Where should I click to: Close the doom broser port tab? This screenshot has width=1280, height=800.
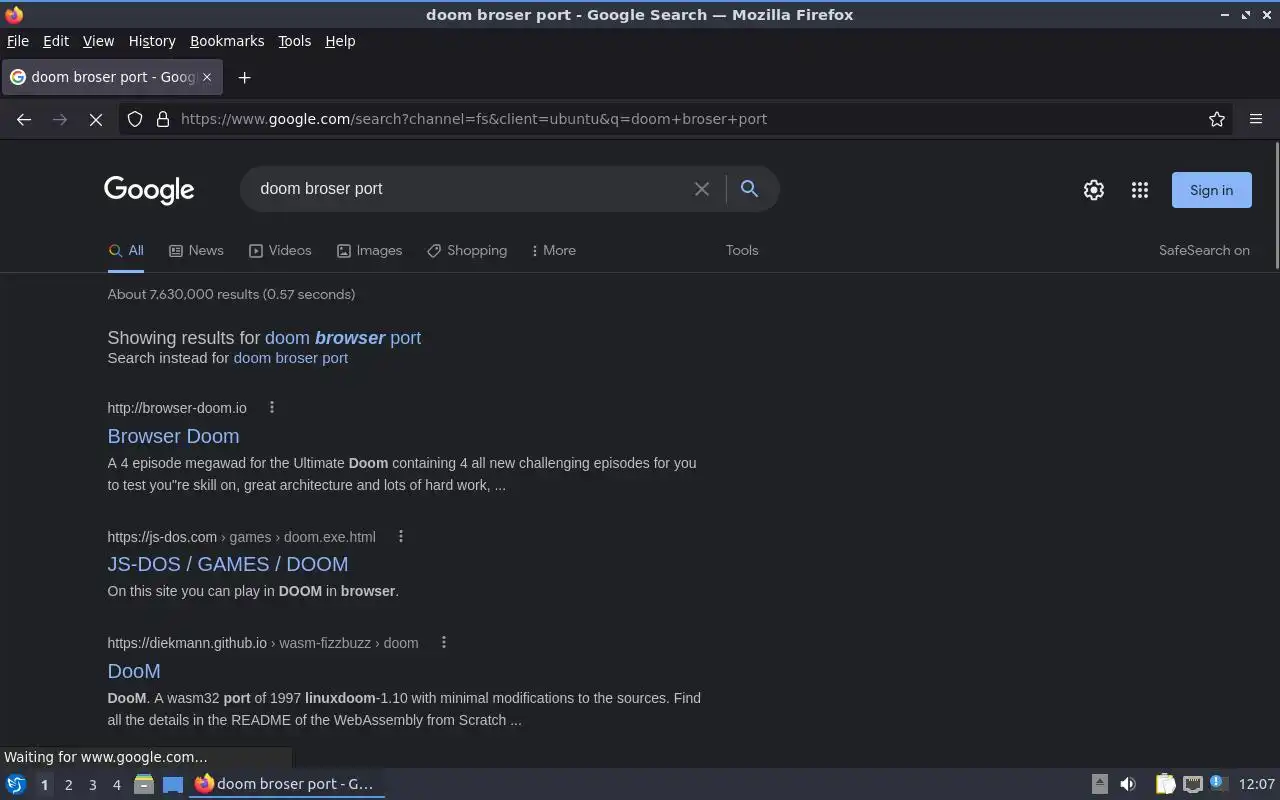tap(207, 77)
